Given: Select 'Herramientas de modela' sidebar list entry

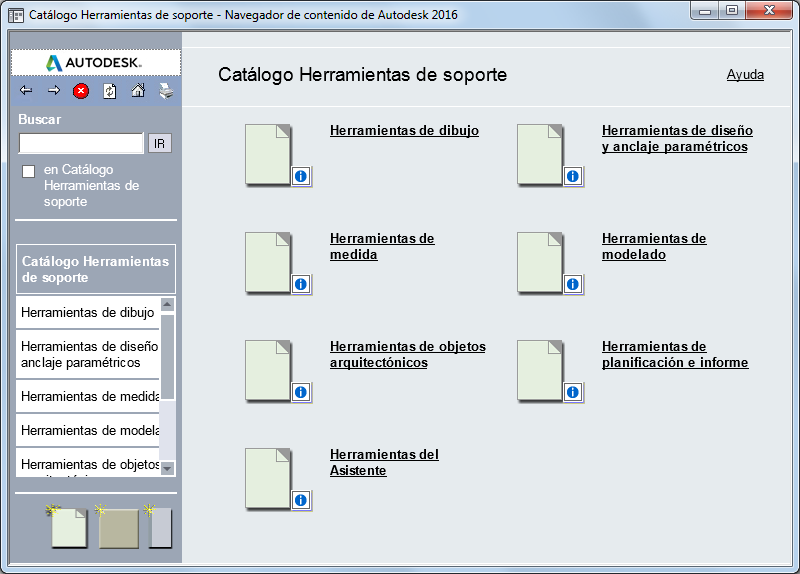Looking at the screenshot, I should pos(88,431).
